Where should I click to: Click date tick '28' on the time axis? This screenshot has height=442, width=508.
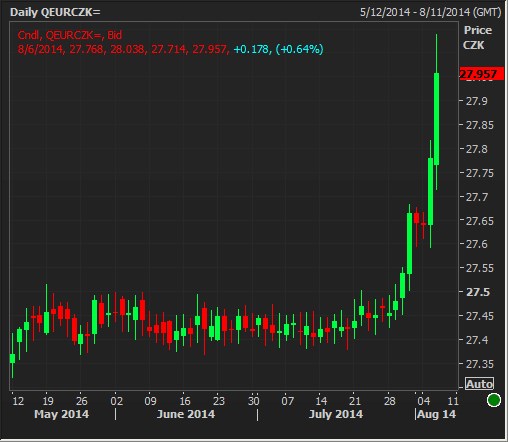coord(390,401)
